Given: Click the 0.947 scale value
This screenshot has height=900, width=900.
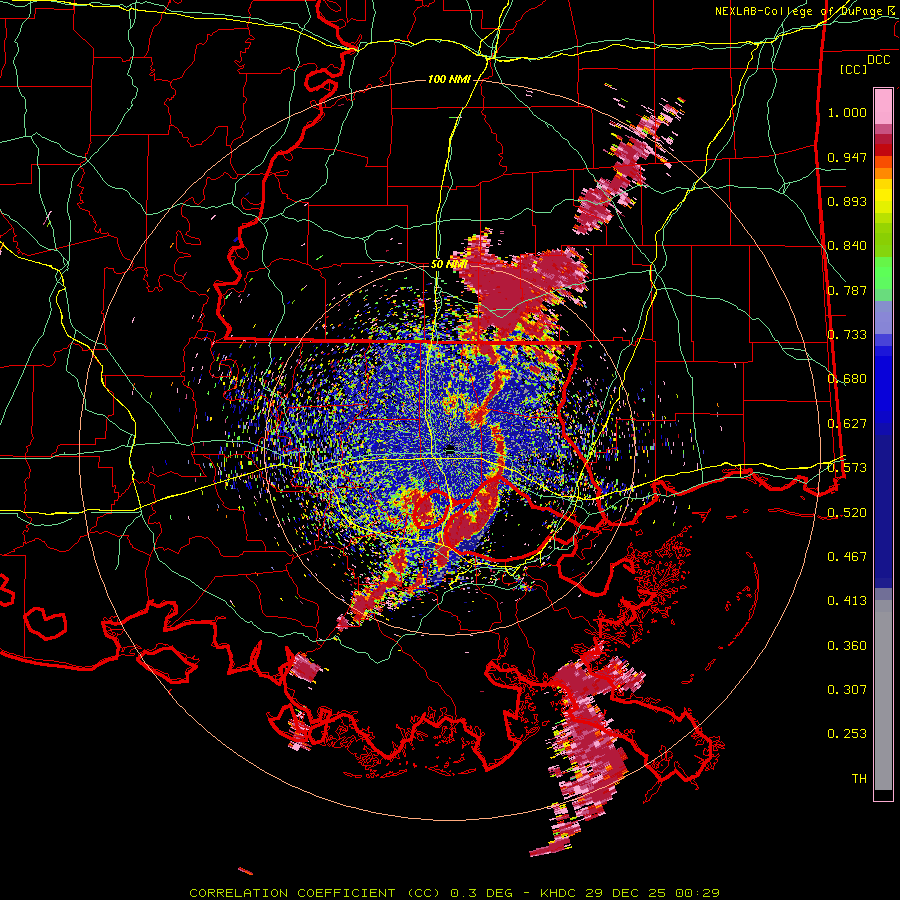Looking at the screenshot, I should pyautogui.click(x=847, y=157).
